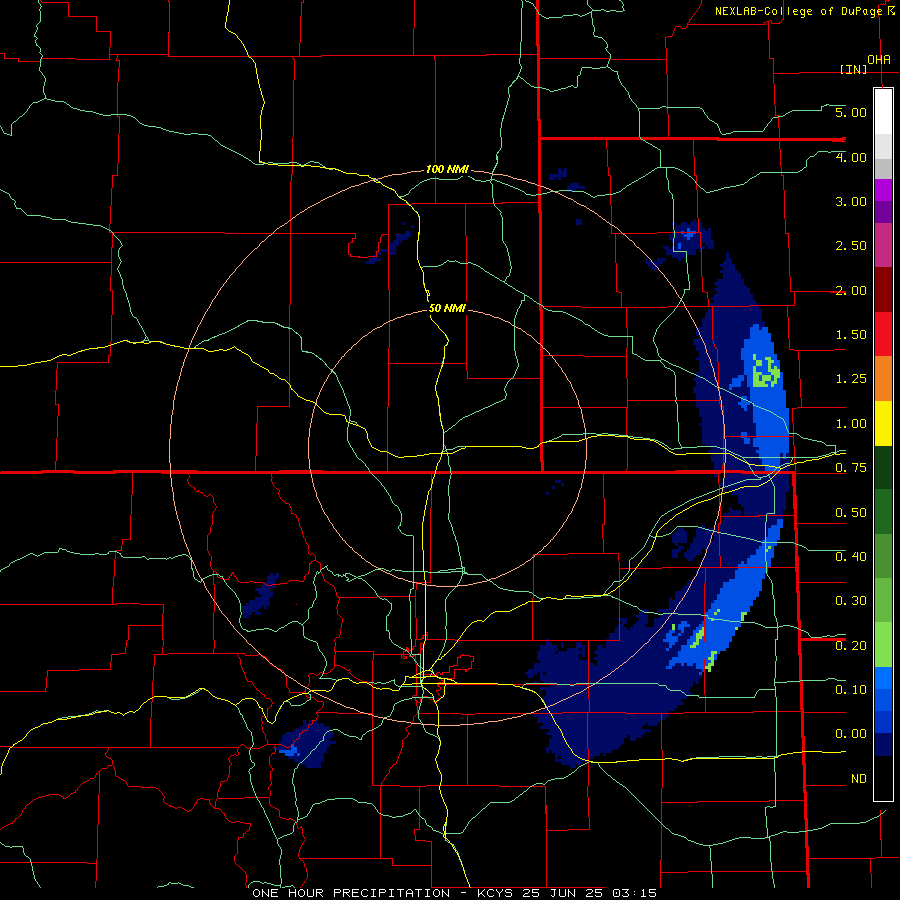Click the 03:15 timestamp in the caption
Viewport: 900px width, 900px height.
634,893
